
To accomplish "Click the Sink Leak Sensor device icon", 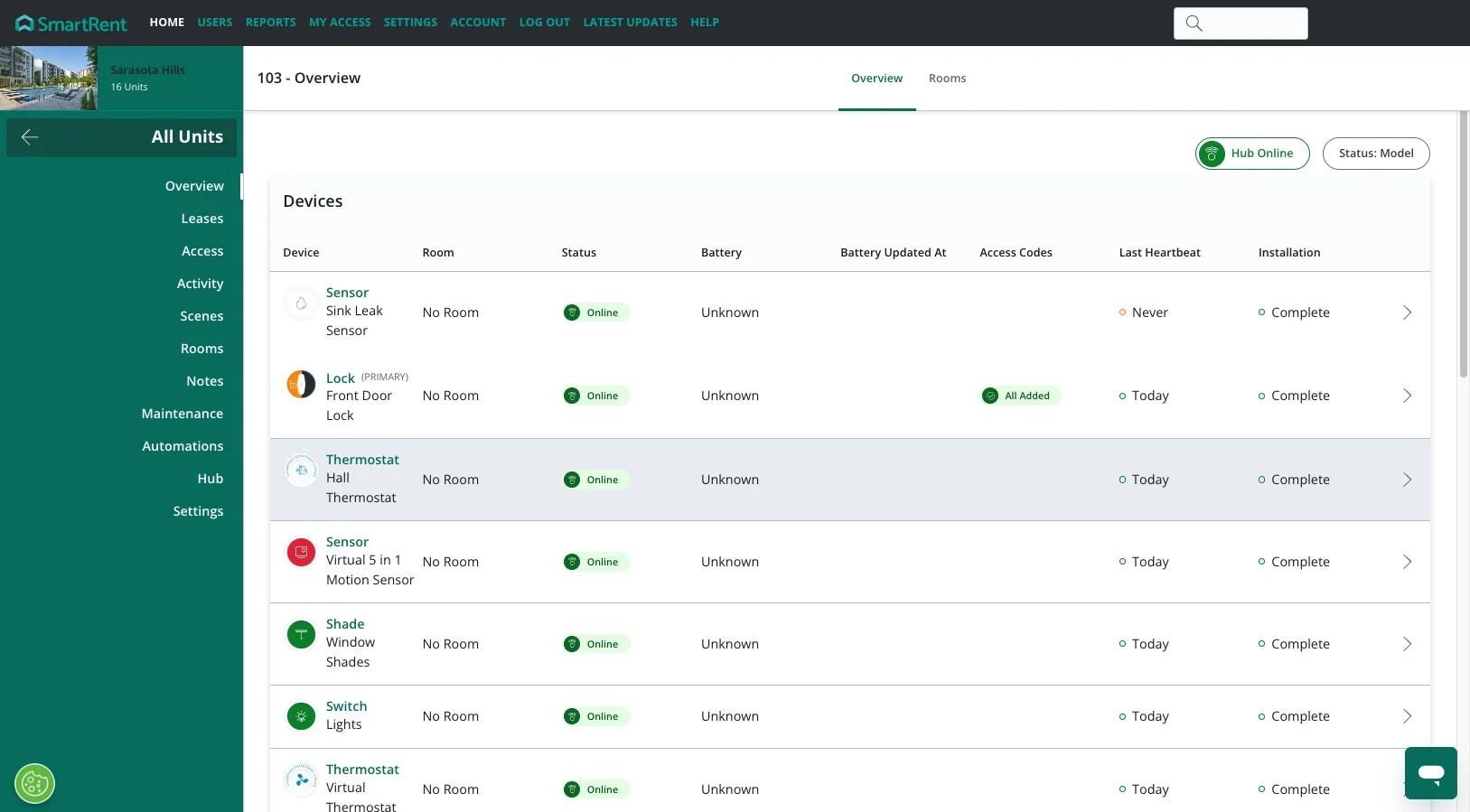I will [301, 303].
